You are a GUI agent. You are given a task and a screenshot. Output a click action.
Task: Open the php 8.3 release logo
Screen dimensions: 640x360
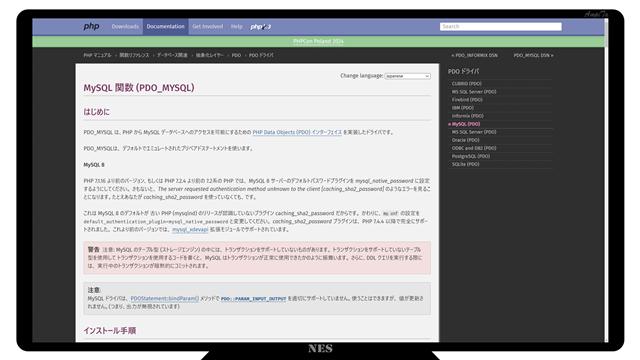point(260,27)
